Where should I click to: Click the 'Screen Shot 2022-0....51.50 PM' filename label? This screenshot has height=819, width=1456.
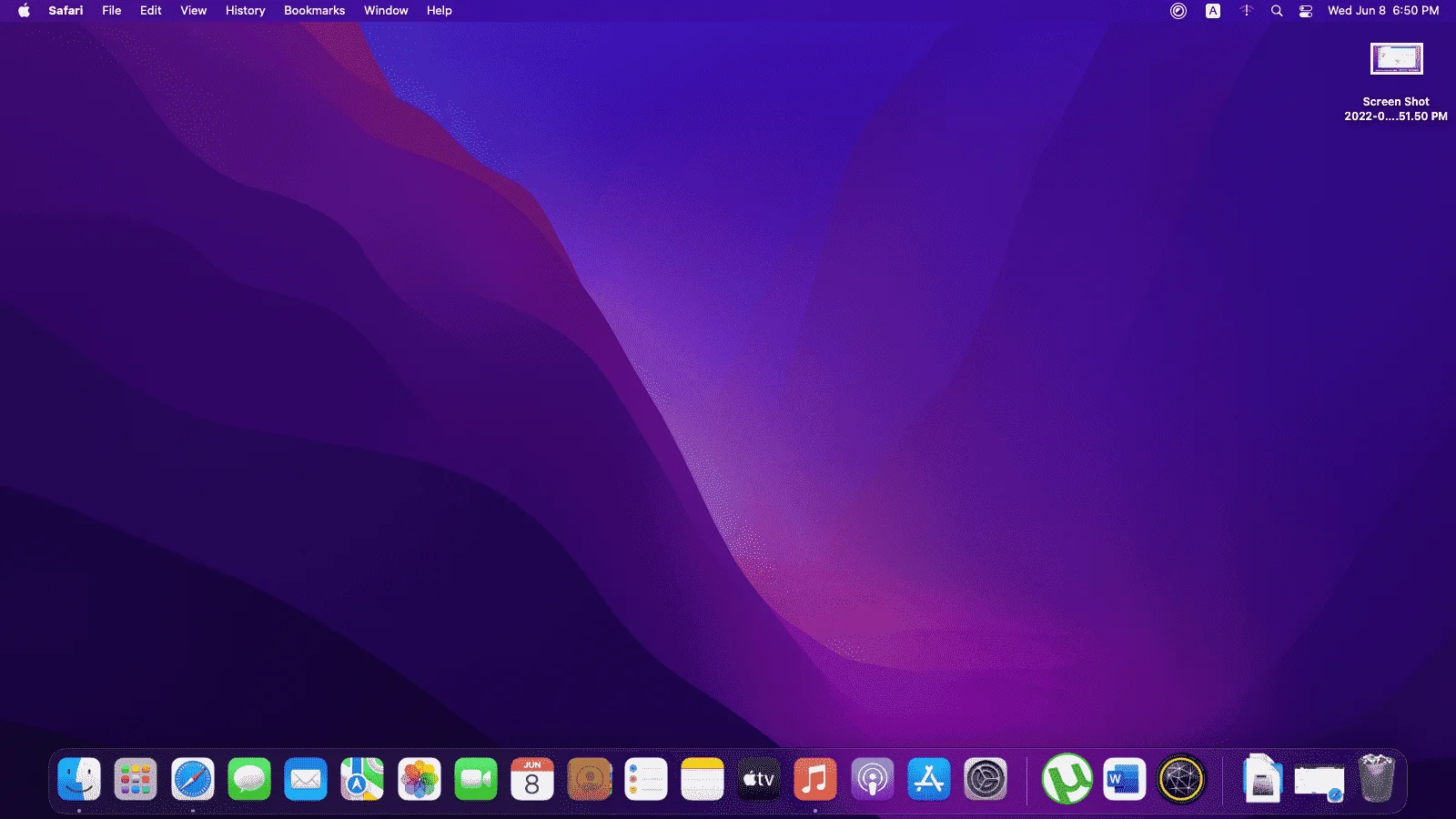[1396, 109]
